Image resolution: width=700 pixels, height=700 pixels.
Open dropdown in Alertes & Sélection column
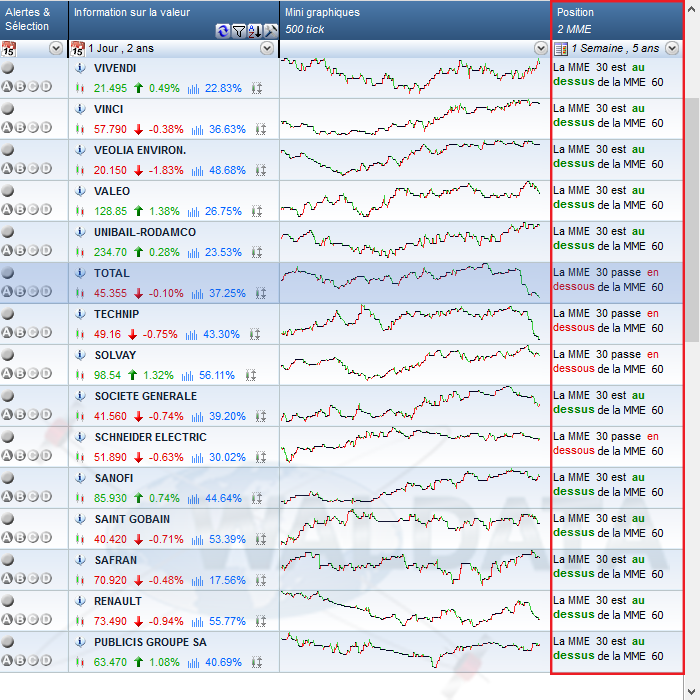(56, 48)
